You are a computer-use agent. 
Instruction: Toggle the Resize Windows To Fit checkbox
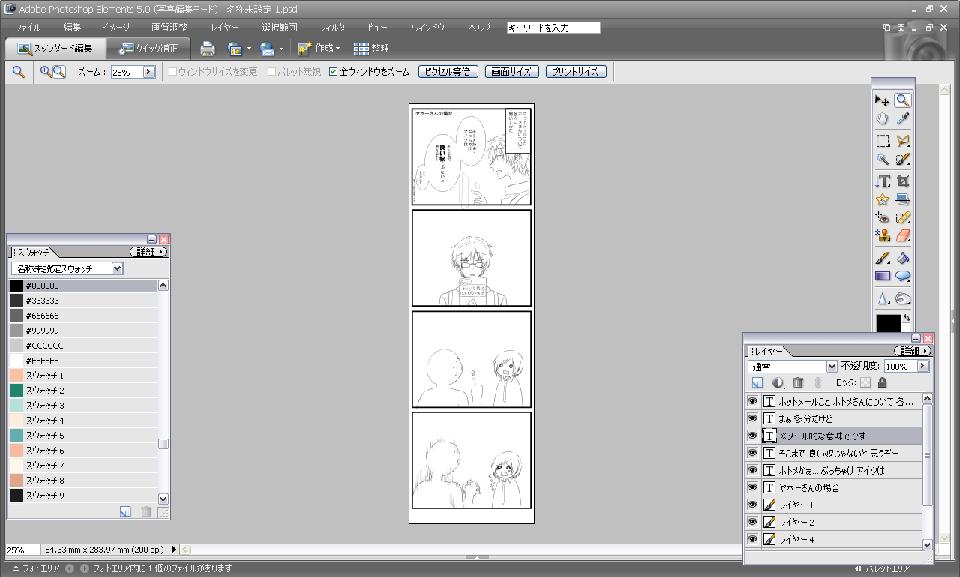point(172,72)
